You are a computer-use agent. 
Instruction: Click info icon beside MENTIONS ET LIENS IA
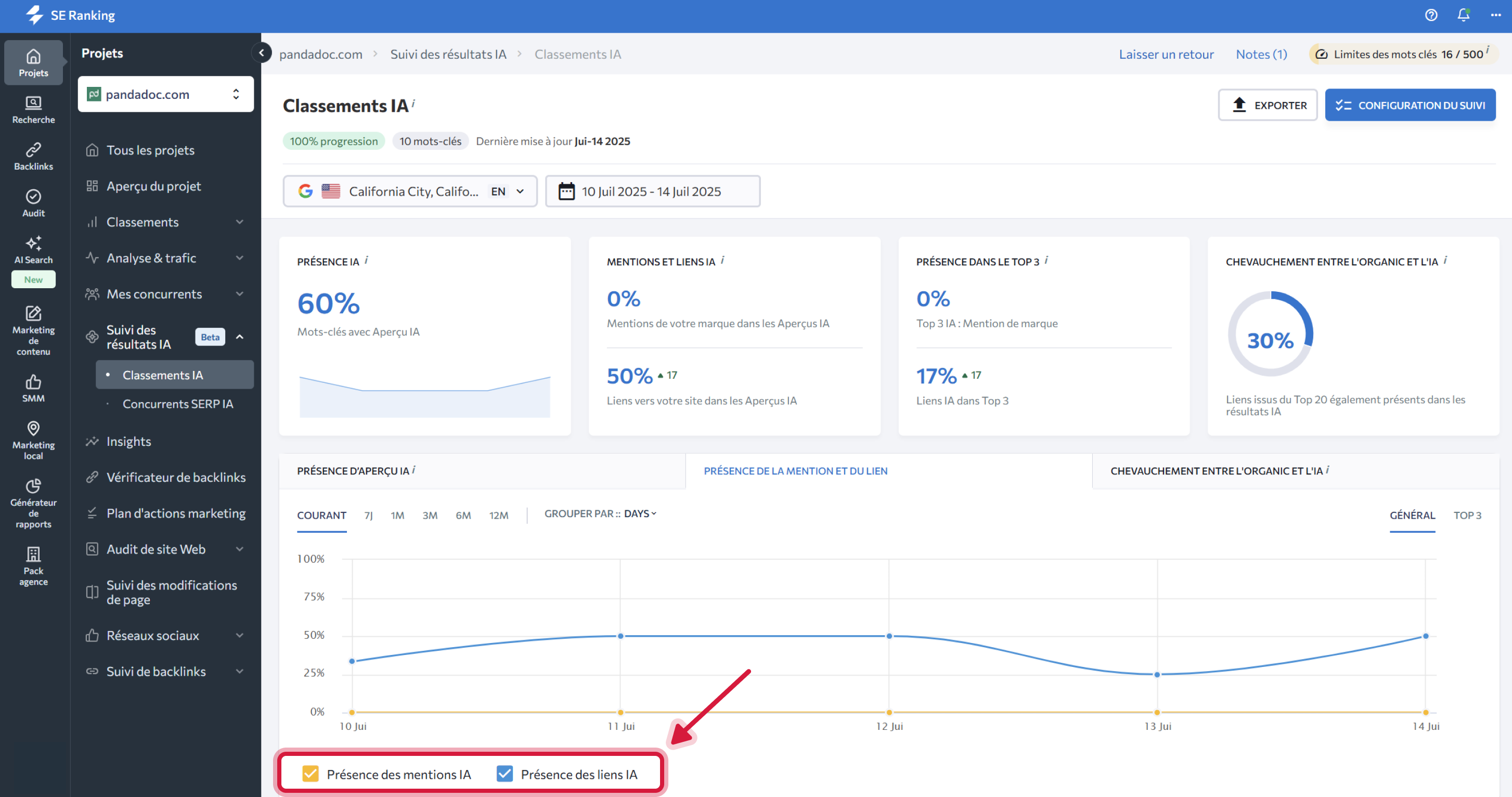click(x=722, y=260)
